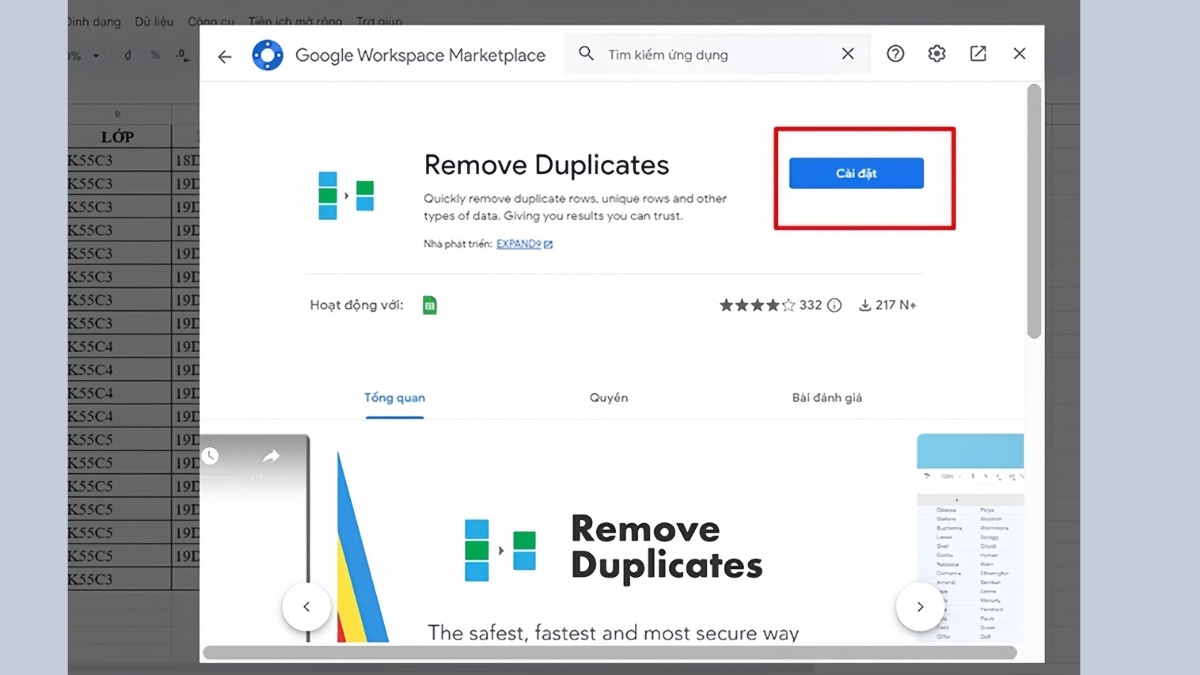Click the Google Workspace Marketplace logo
Screen dimensions: 1200x675
[268, 55]
